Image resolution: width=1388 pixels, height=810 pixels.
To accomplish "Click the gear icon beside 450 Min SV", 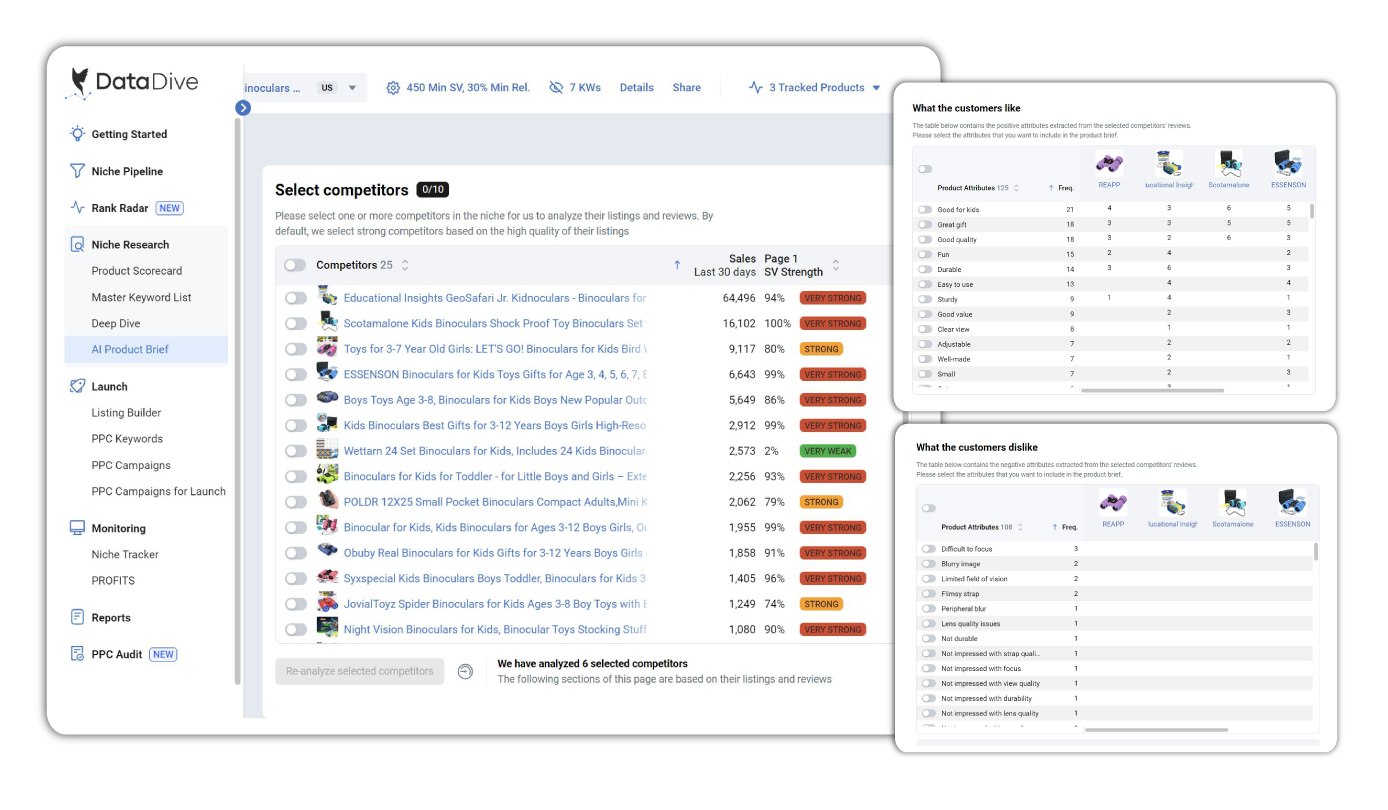I will (393, 88).
